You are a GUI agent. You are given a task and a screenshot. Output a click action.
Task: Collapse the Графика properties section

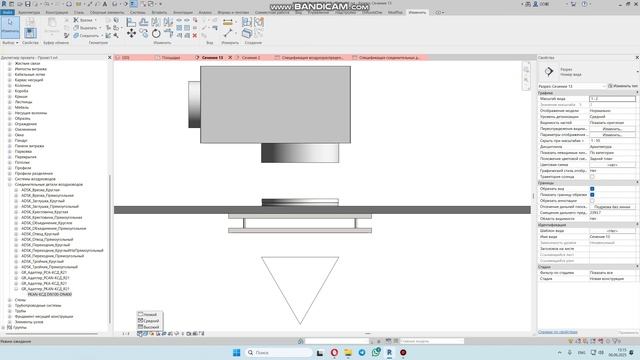637,93
